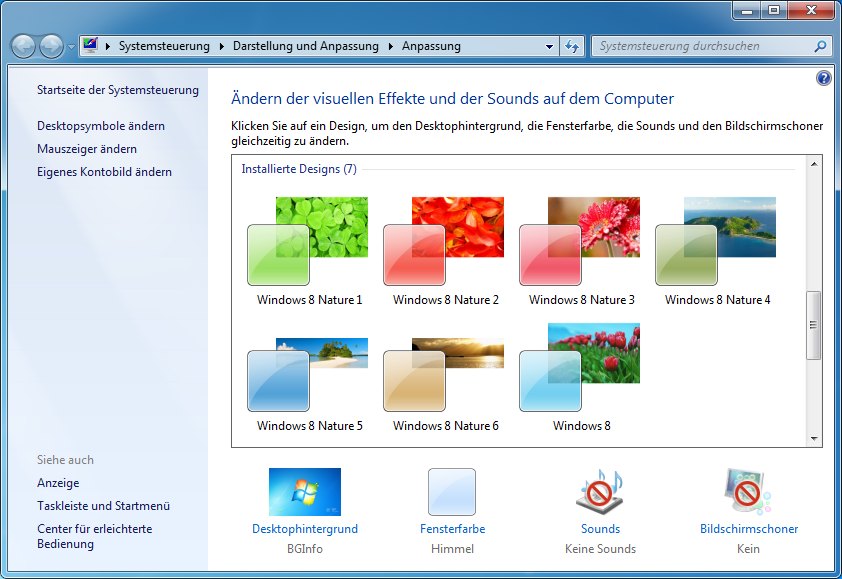
Task: Click the Forward navigation arrow
Action: (52, 46)
